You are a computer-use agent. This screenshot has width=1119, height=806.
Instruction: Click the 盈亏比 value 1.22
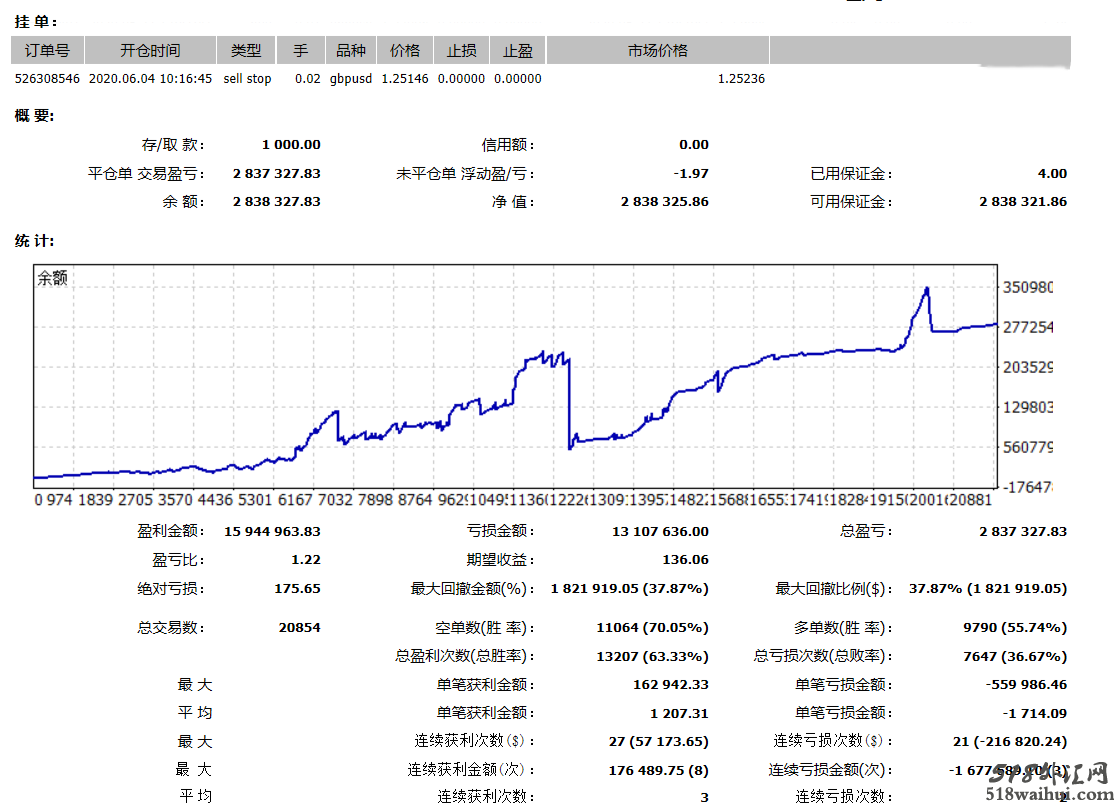pyautogui.click(x=304, y=560)
